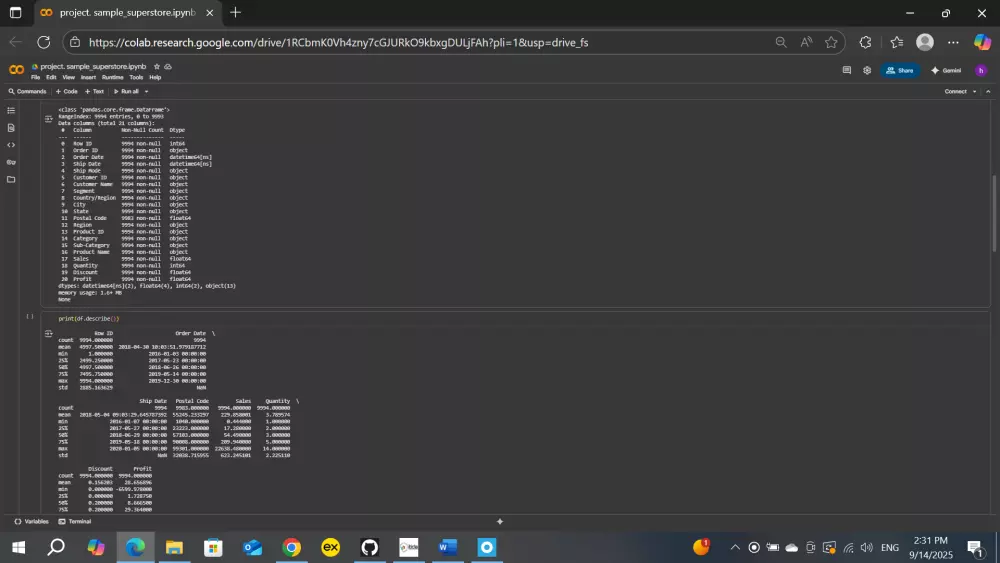1000x563 pixels.
Task: Open the Colab account avatar
Action: (x=981, y=70)
